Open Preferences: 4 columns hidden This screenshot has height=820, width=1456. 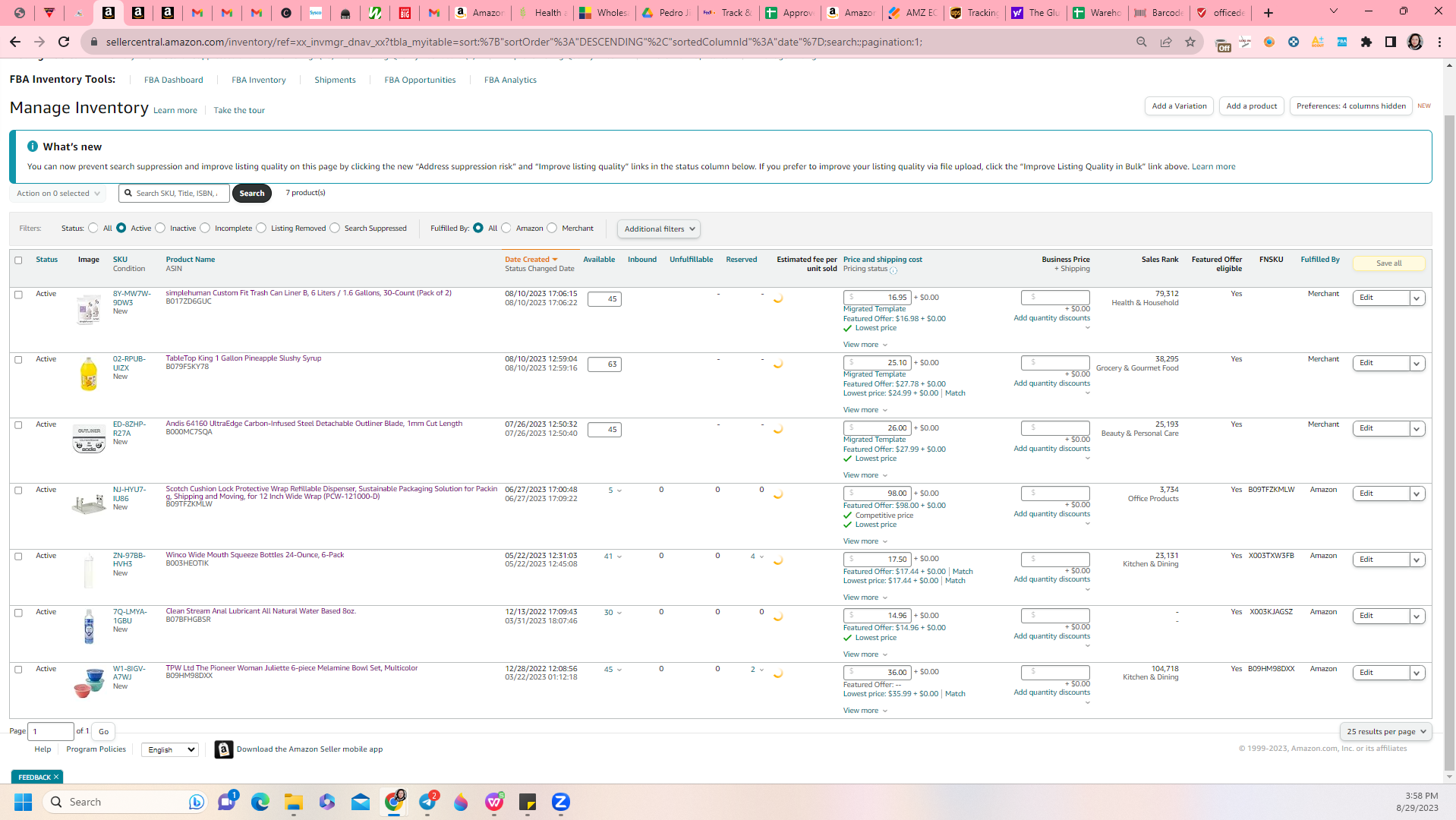pyautogui.click(x=1351, y=106)
